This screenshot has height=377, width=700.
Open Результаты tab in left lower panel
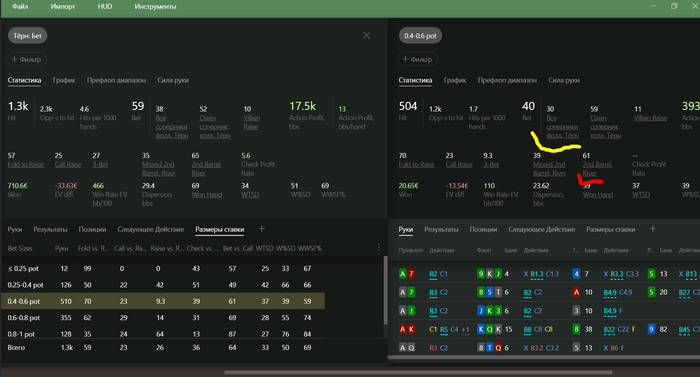point(50,229)
